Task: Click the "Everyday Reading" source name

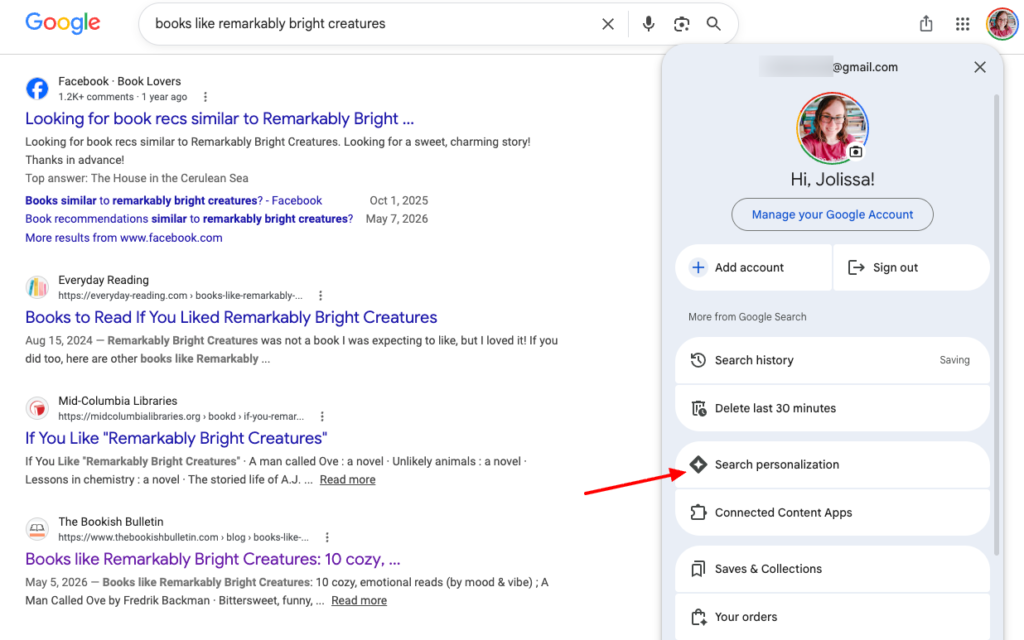Action: (x=103, y=280)
